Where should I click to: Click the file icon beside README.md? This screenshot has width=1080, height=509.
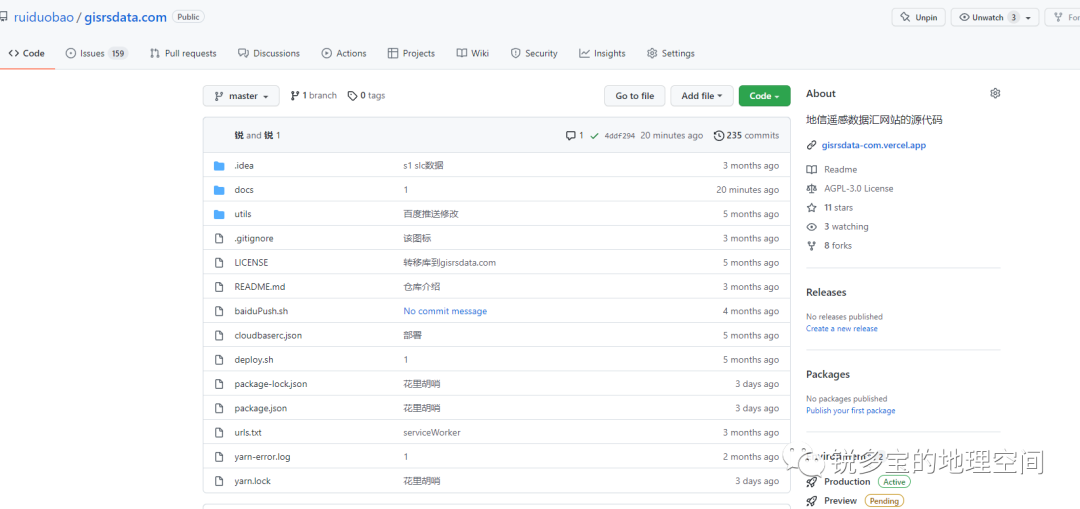(219, 287)
